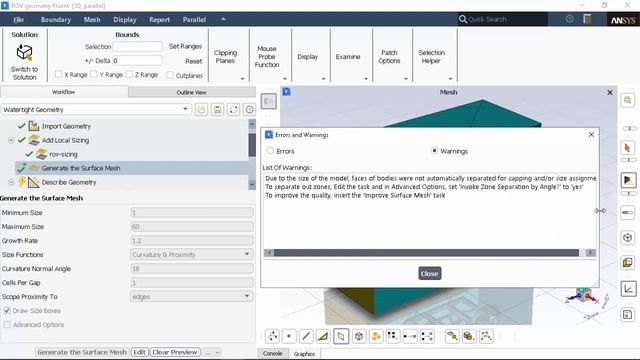Collapse the Describe Geometry tree node
Screen dimensions: 640x360
pyautogui.click(x=11, y=182)
